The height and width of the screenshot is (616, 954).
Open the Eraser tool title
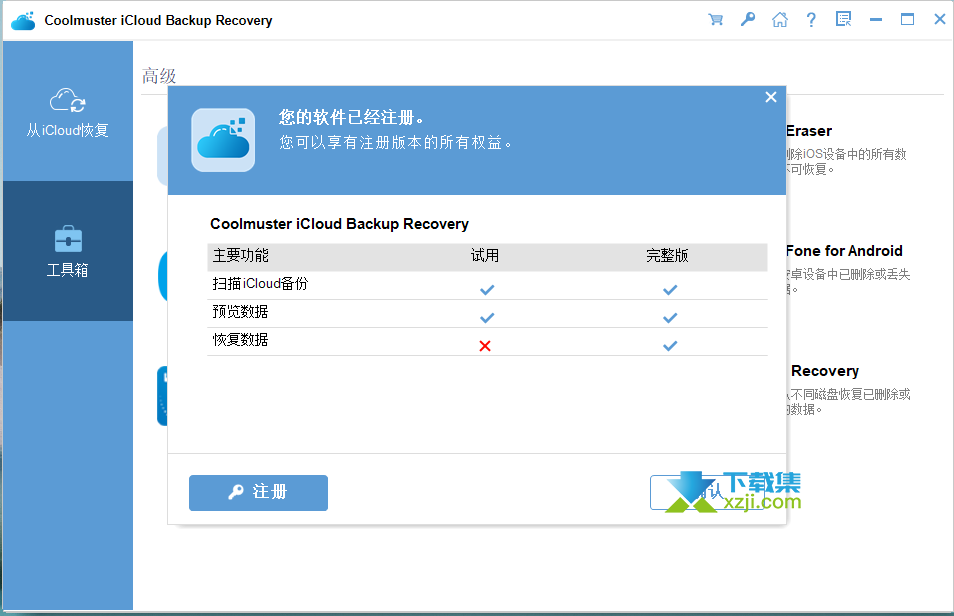pyautogui.click(x=809, y=131)
